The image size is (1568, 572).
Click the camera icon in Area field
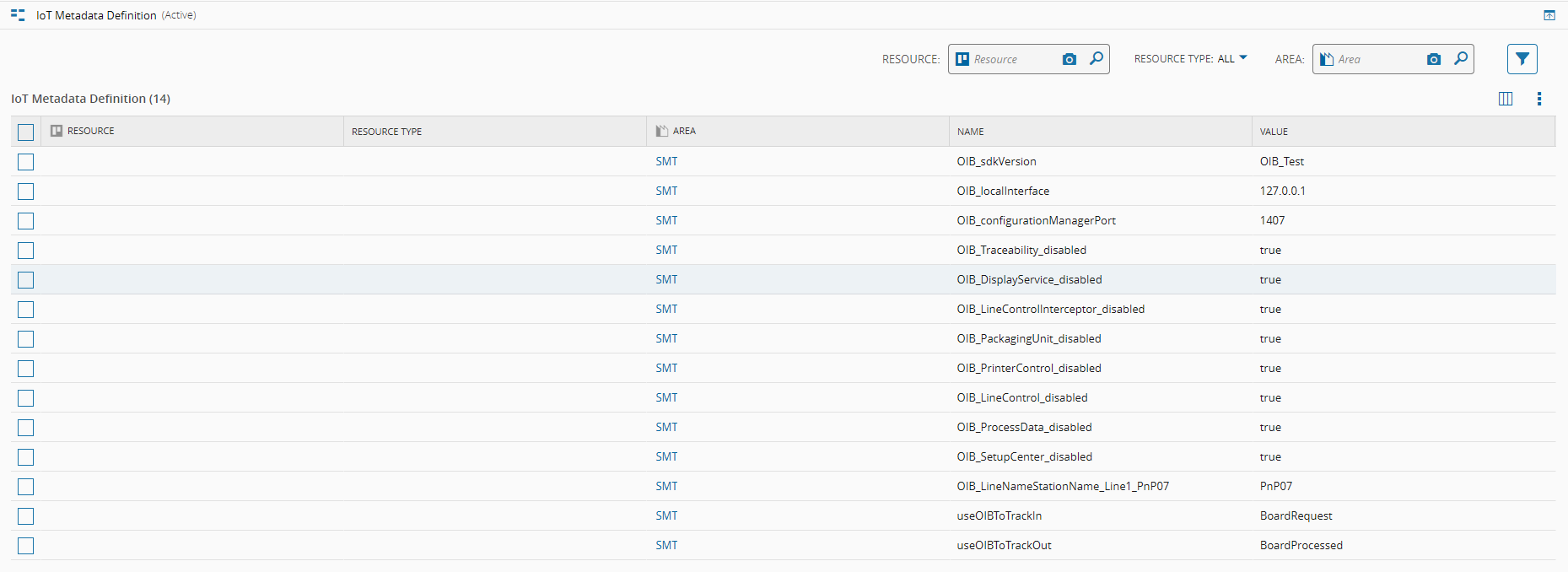point(1434,59)
